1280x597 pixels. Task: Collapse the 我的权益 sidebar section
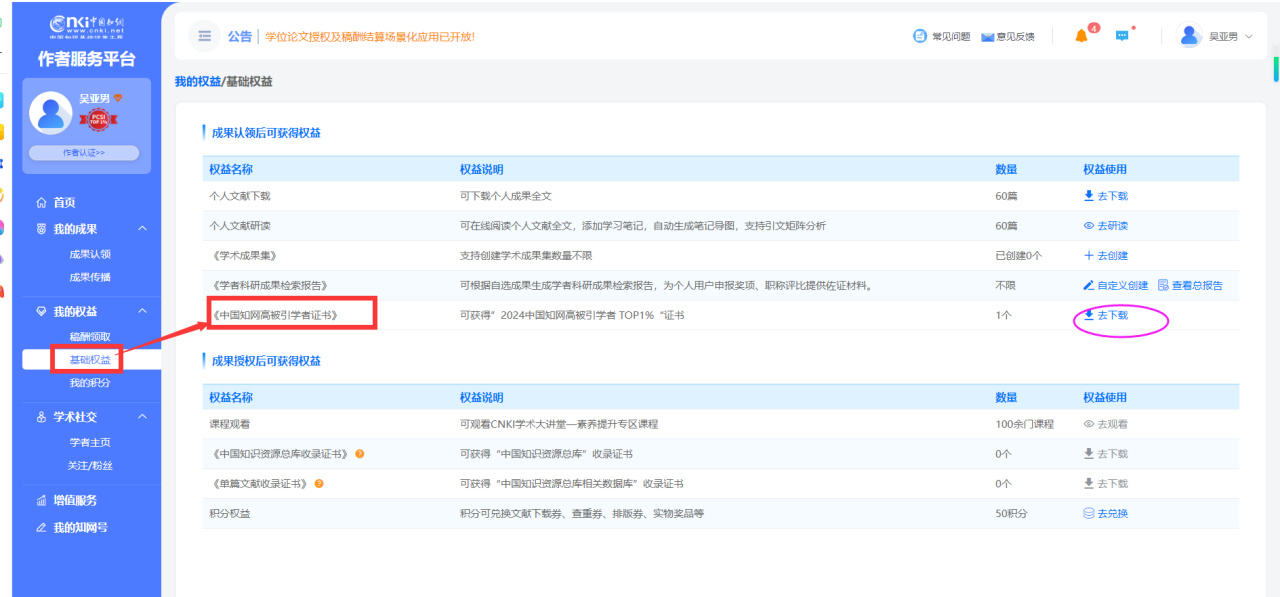pyautogui.click(x=142, y=312)
